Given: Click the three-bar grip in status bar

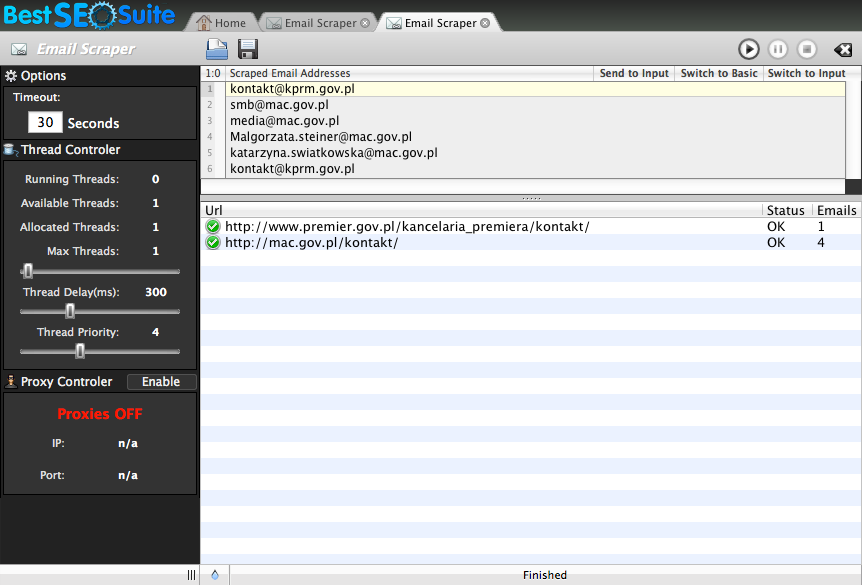Looking at the screenshot, I should [191, 575].
